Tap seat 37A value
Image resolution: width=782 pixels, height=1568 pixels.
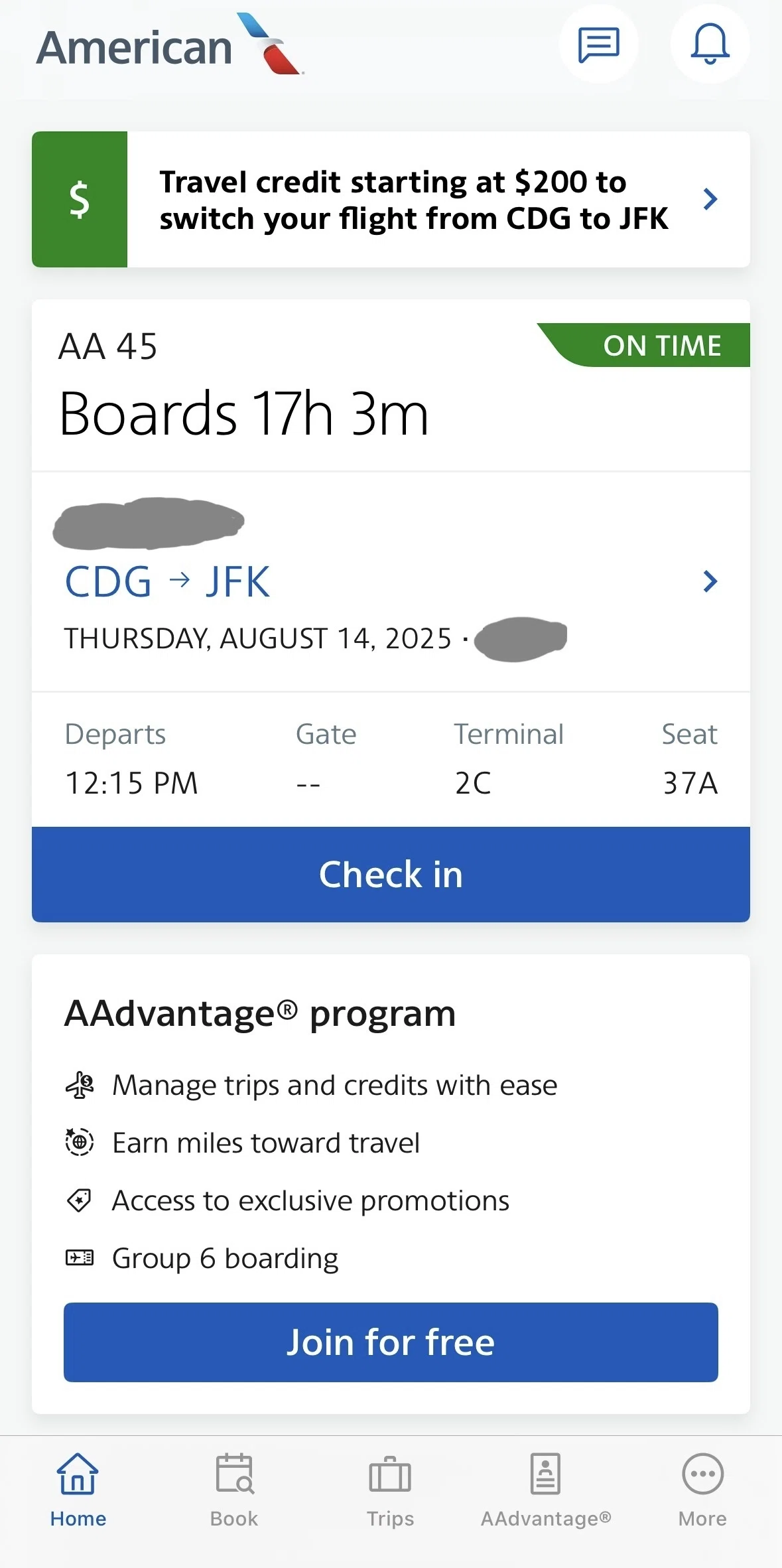click(x=690, y=783)
